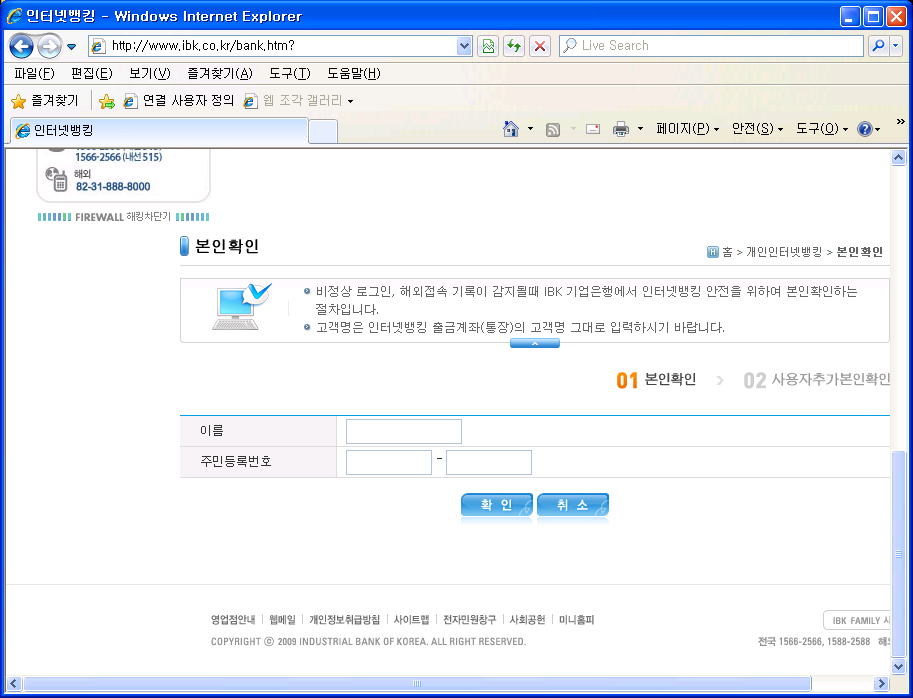Open the 즐겨찾기(A) menu
The height and width of the screenshot is (698, 913).
tap(220, 73)
